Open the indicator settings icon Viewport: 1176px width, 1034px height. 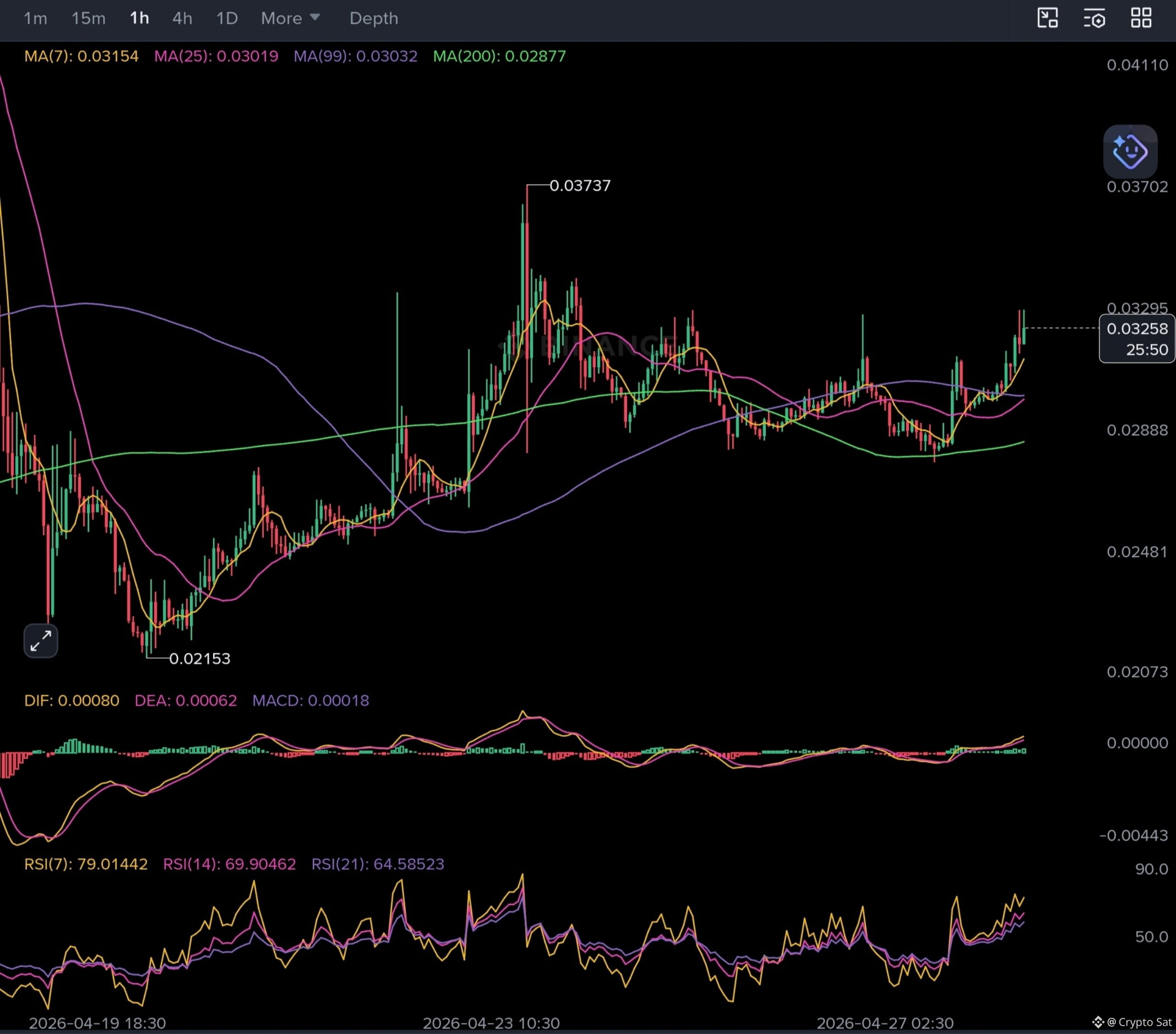tap(1094, 18)
